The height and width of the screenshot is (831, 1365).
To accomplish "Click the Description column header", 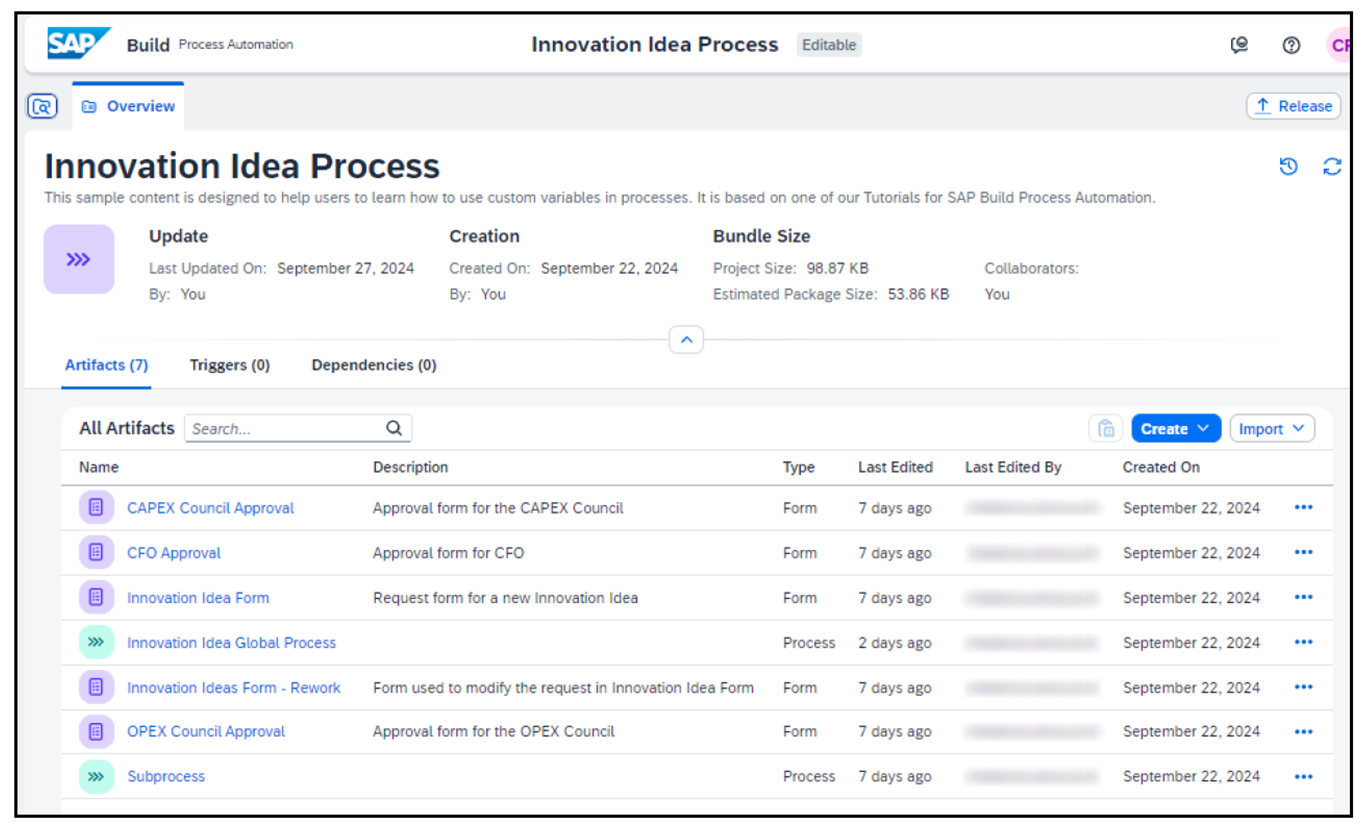I will coord(410,467).
